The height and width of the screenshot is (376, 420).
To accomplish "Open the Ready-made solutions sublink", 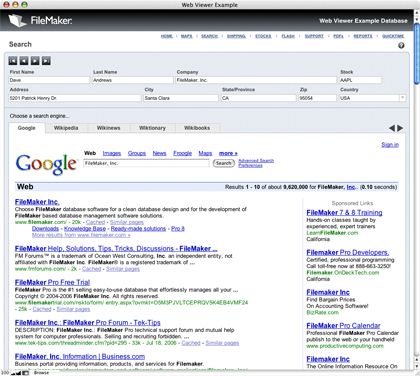I will 138,229.
